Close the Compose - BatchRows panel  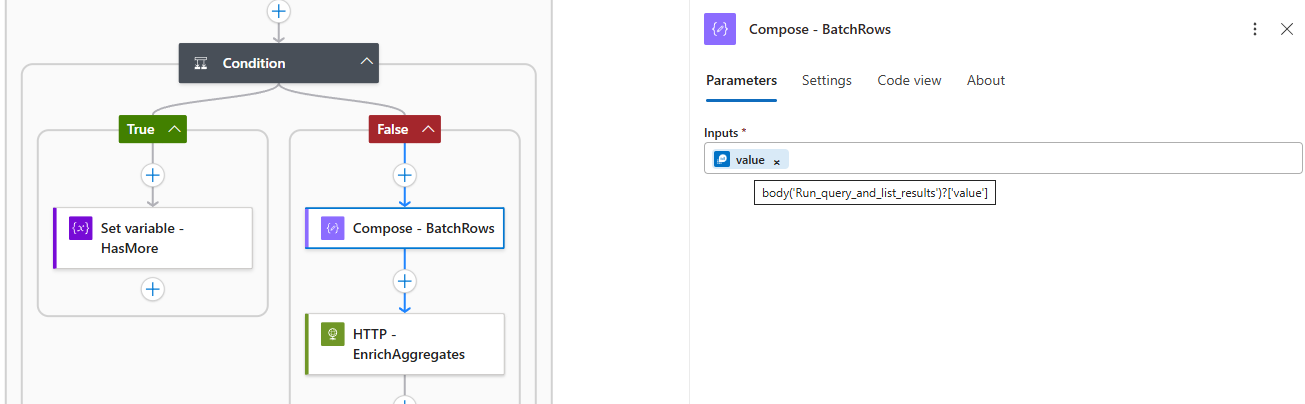pyautogui.click(x=1287, y=29)
